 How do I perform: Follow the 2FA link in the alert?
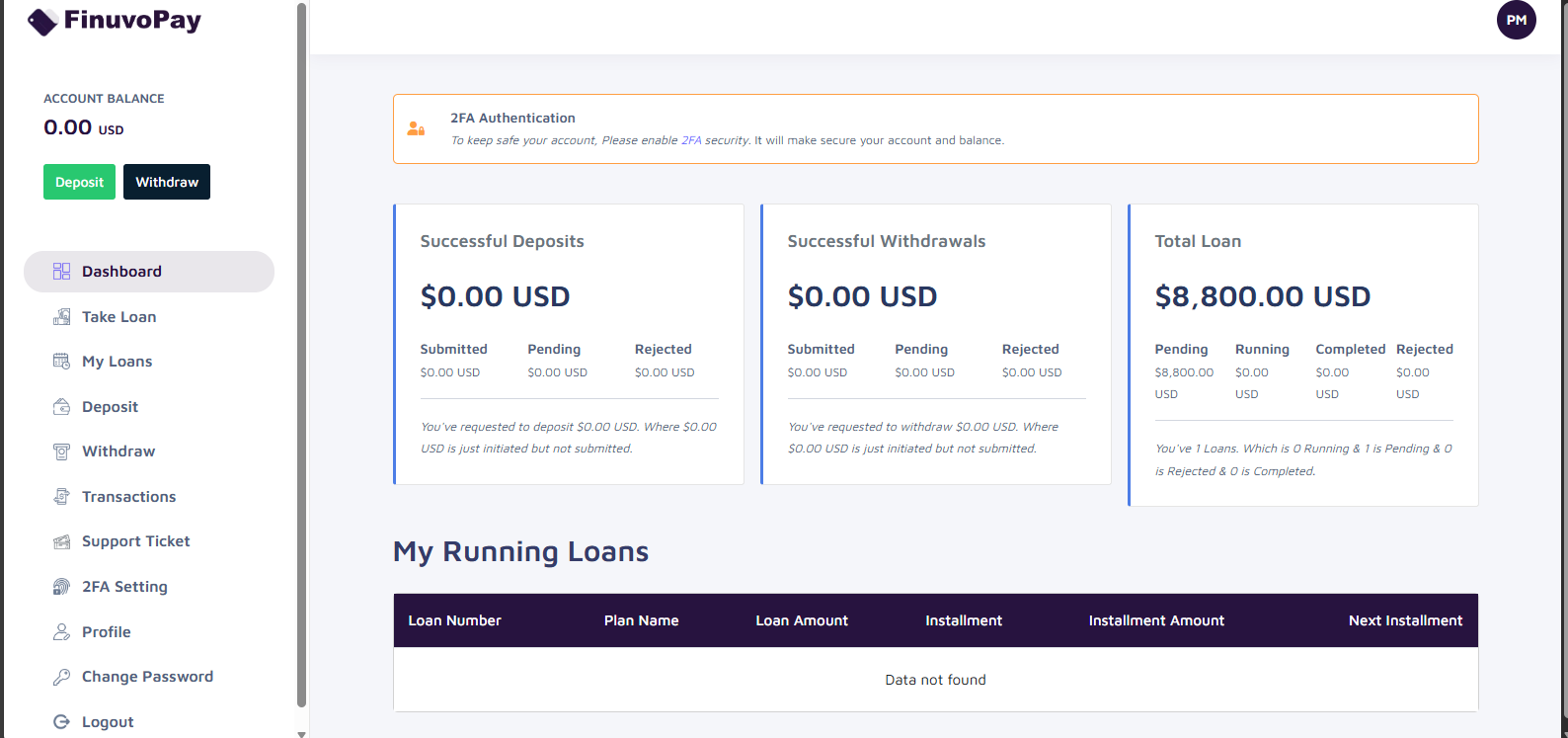coord(691,140)
